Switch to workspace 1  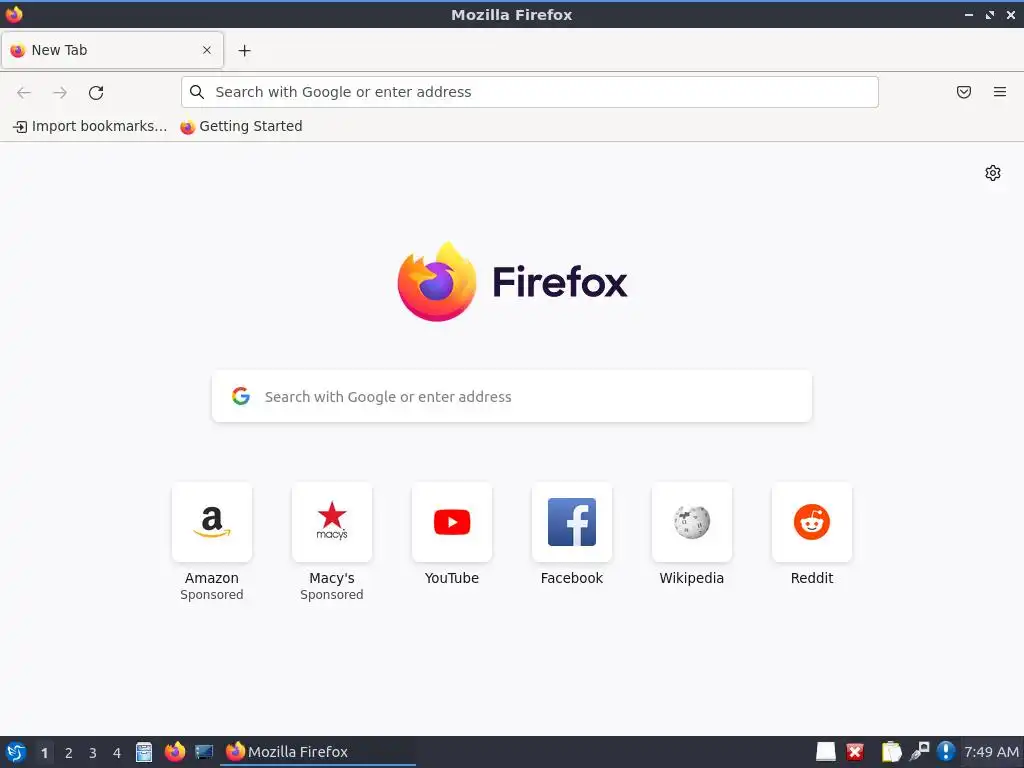(44, 753)
